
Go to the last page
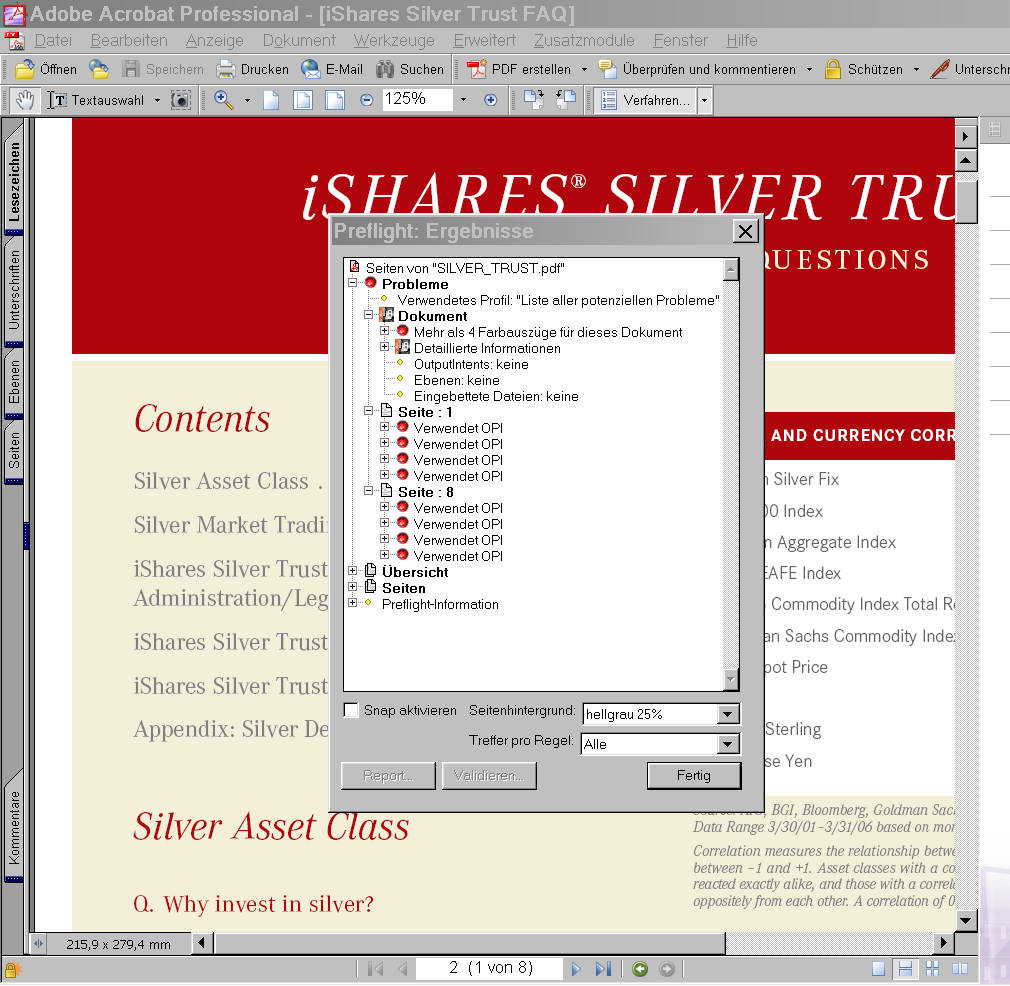[x=603, y=969]
